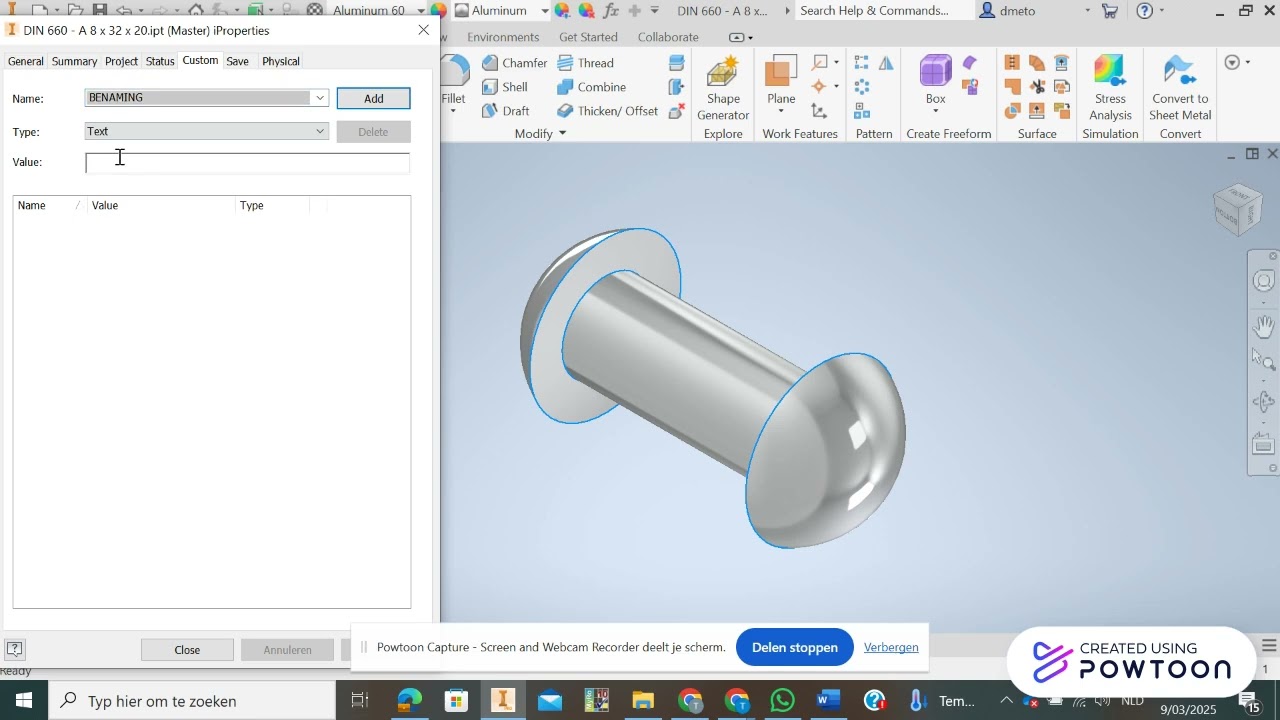Expand the dmeto user account menu
The width and height of the screenshot is (1280, 720).
(x=1088, y=11)
